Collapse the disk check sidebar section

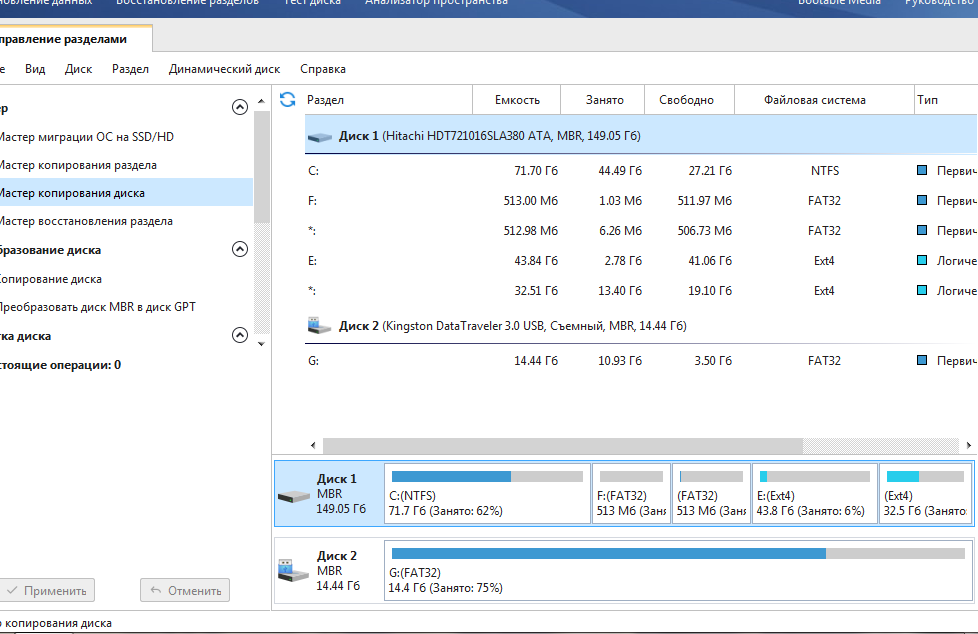click(239, 336)
